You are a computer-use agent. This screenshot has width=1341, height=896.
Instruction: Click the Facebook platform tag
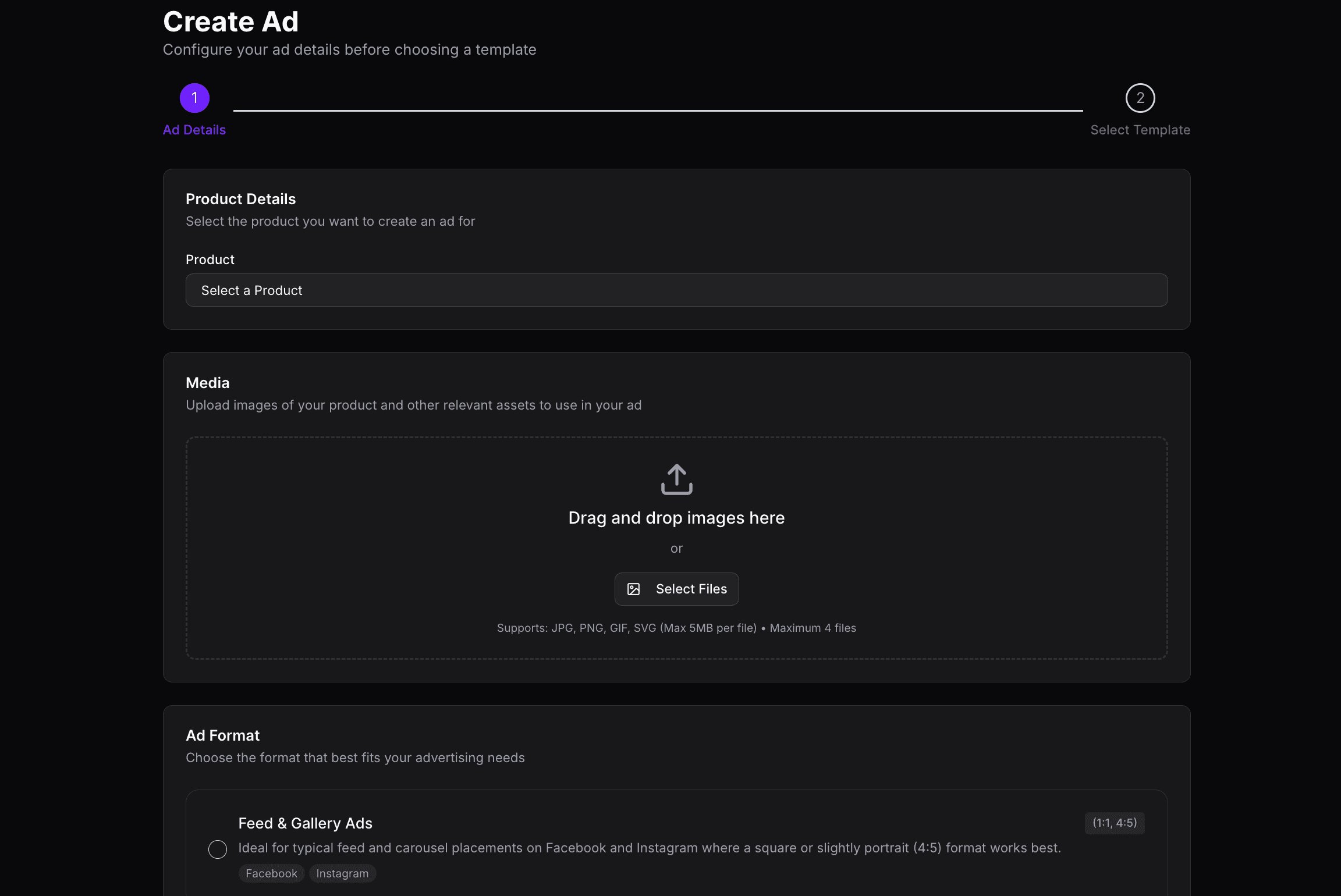pos(271,873)
